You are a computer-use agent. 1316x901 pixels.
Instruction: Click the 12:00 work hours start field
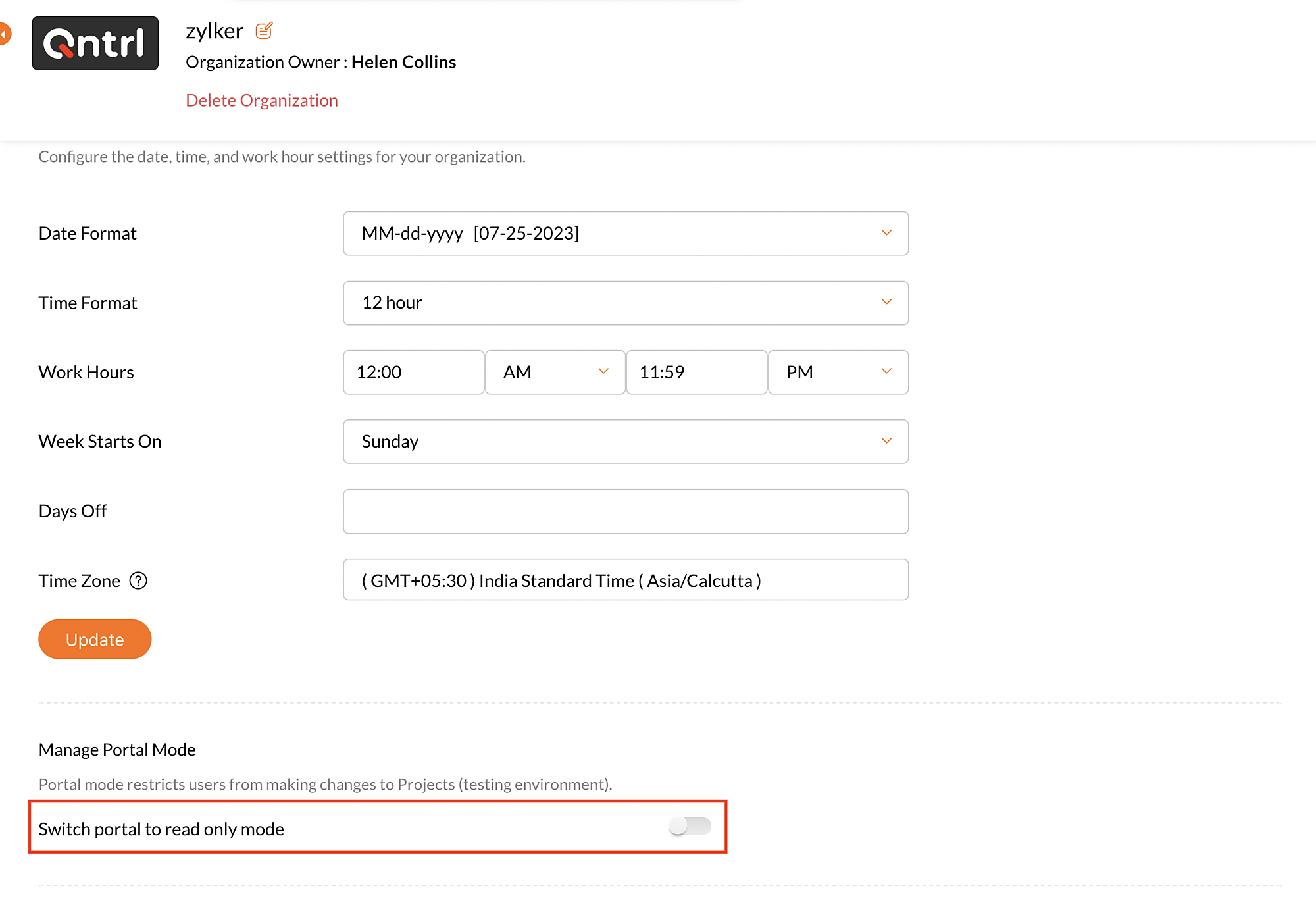tap(413, 373)
